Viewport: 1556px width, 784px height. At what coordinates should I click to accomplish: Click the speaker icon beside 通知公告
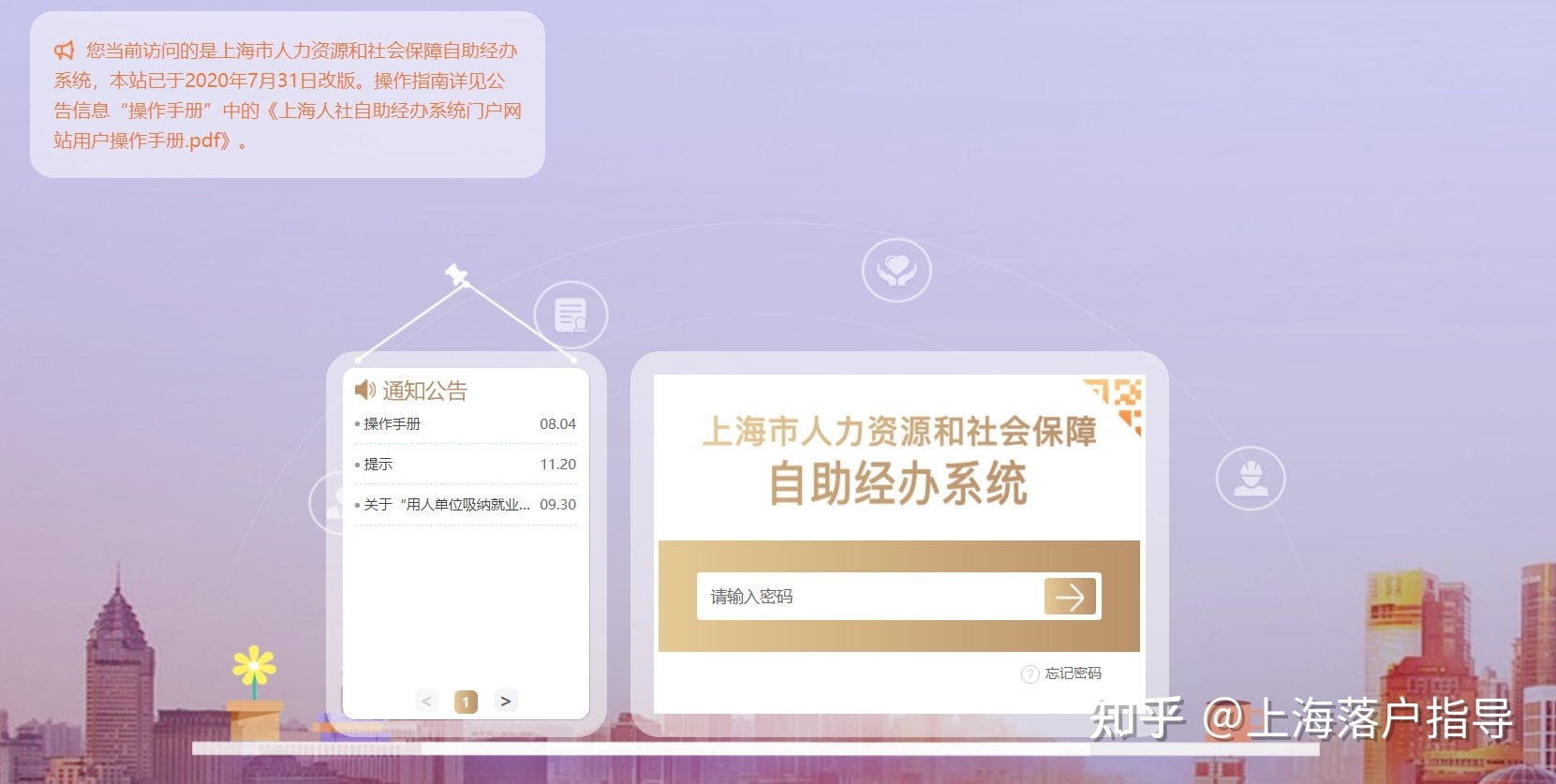coord(364,390)
